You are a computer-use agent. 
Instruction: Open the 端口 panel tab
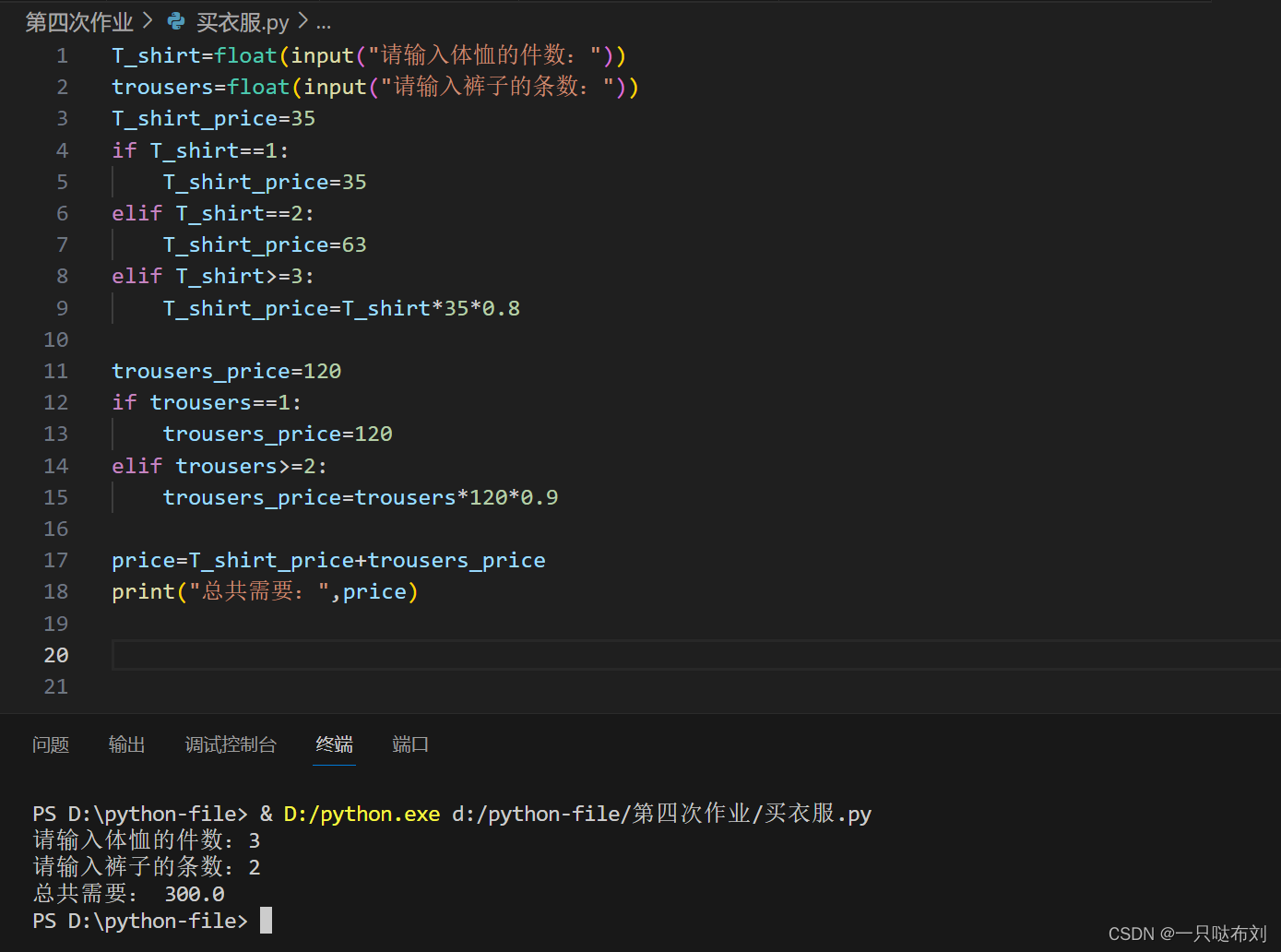(409, 744)
